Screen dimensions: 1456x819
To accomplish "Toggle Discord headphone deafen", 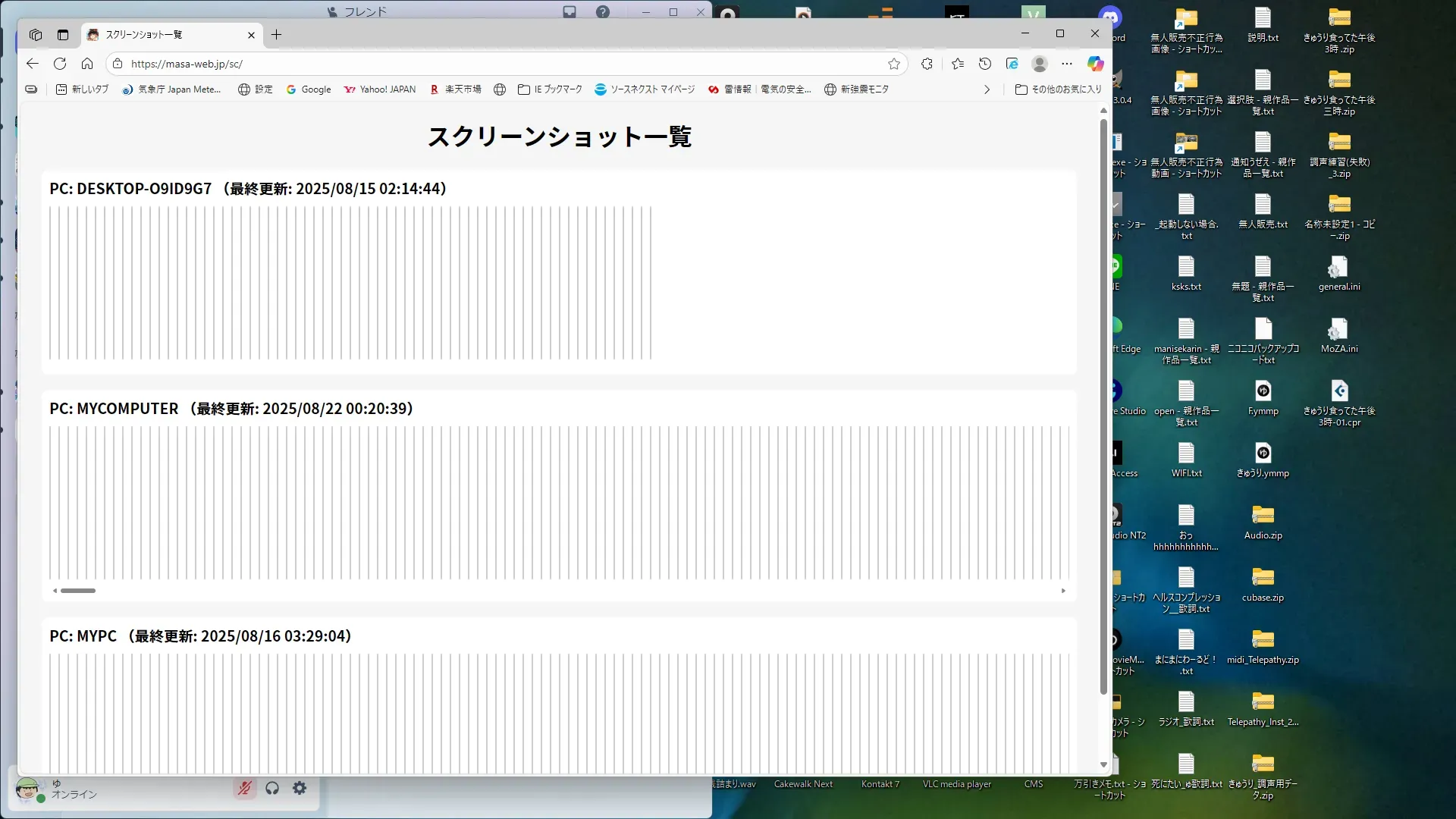I will 272,789.
